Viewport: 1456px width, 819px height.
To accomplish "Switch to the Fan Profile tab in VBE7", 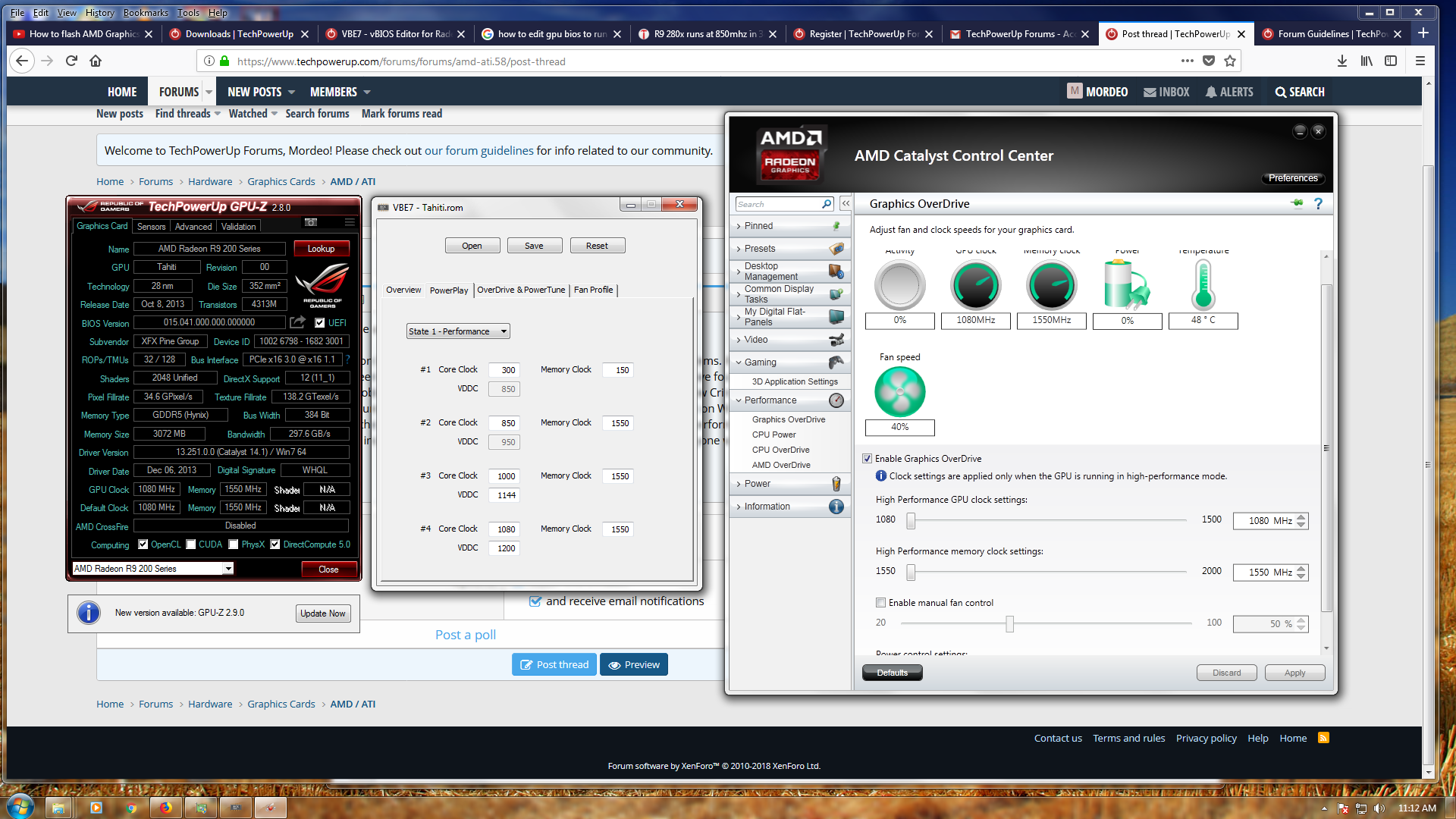I will [593, 290].
